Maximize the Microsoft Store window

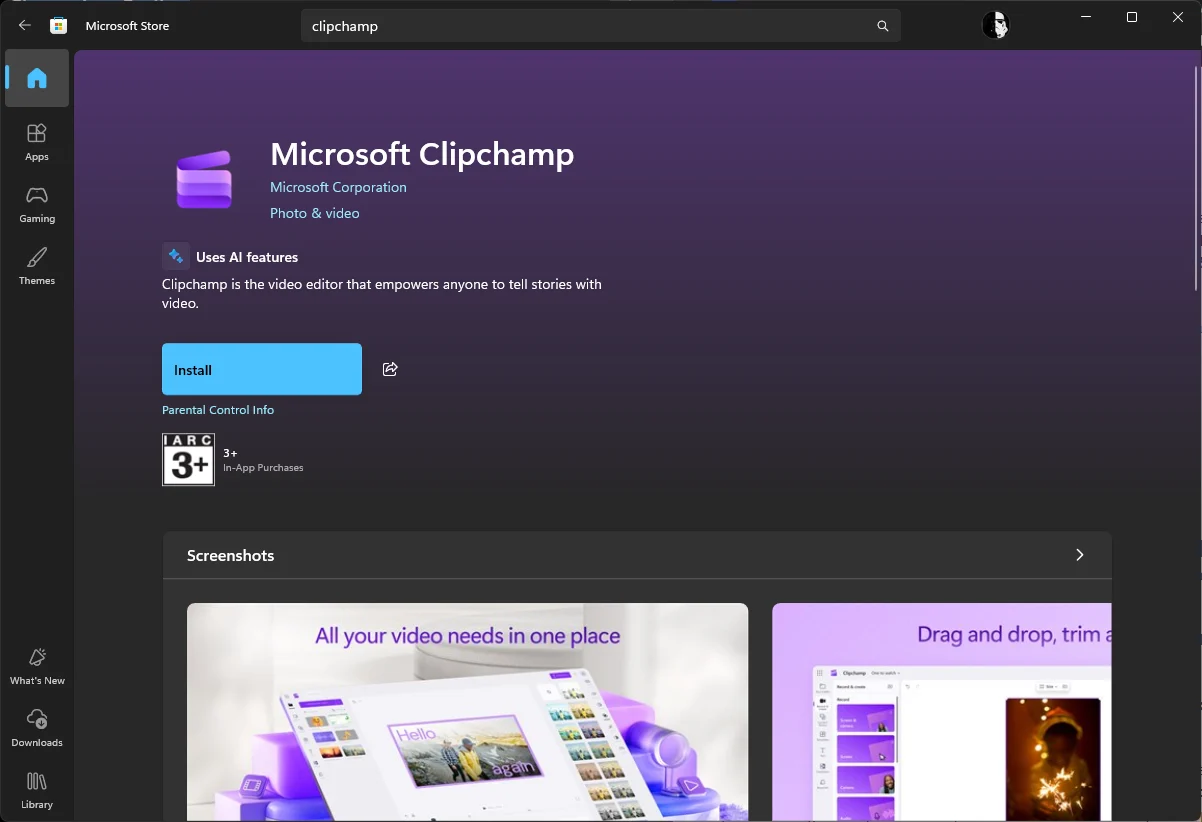[x=1132, y=17]
